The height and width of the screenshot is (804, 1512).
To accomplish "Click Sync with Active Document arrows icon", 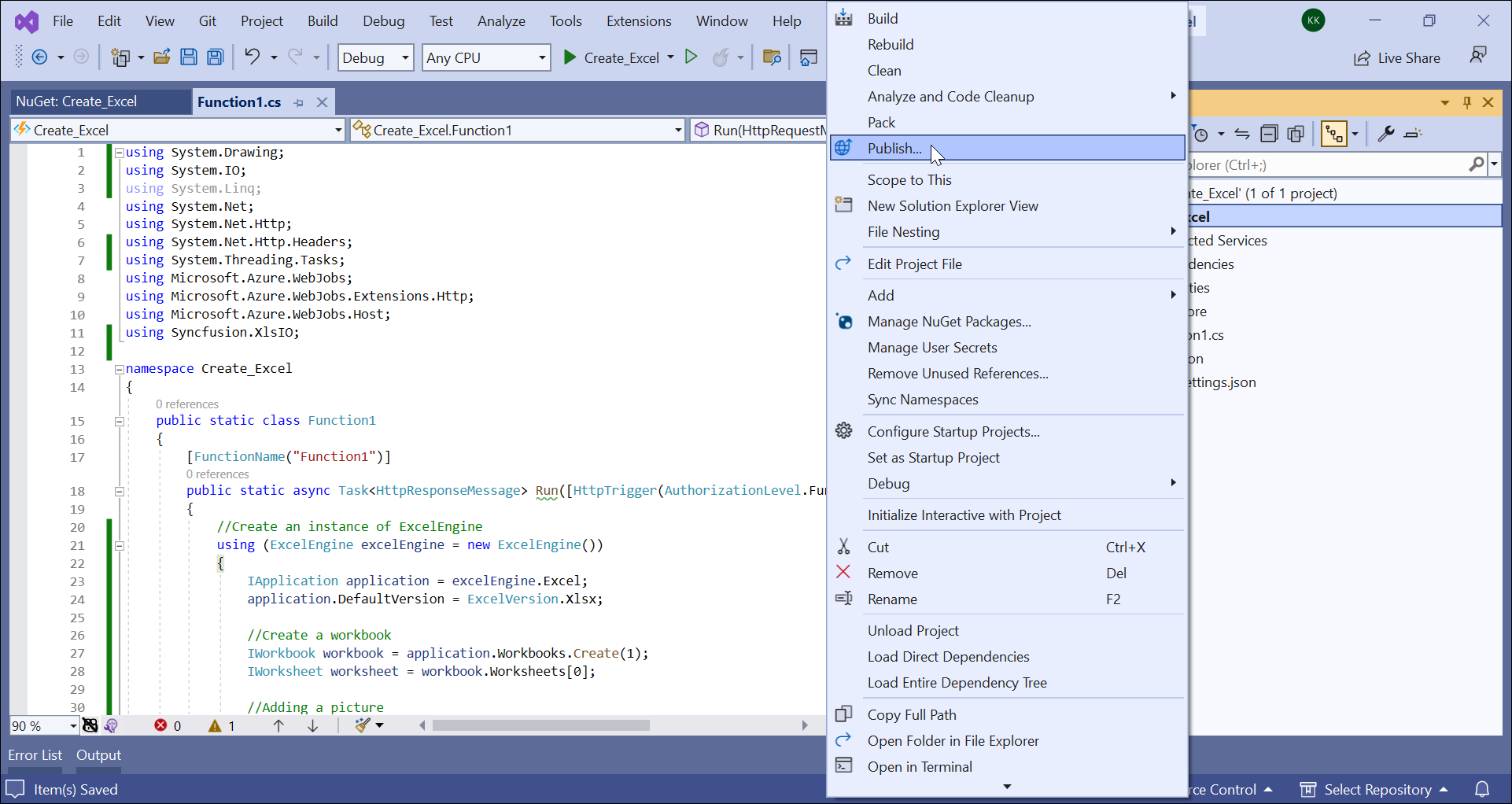I will 1242,134.
